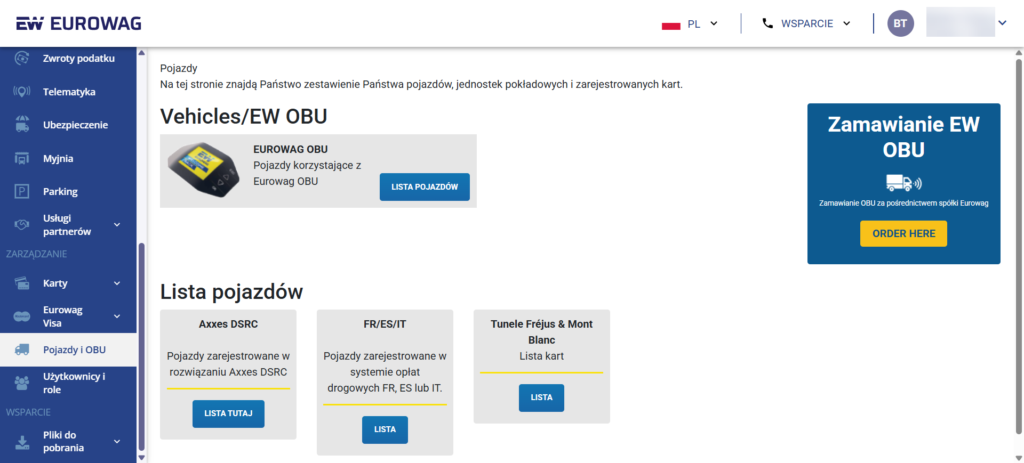Click the Parking P icon

(x=22, y=191)
